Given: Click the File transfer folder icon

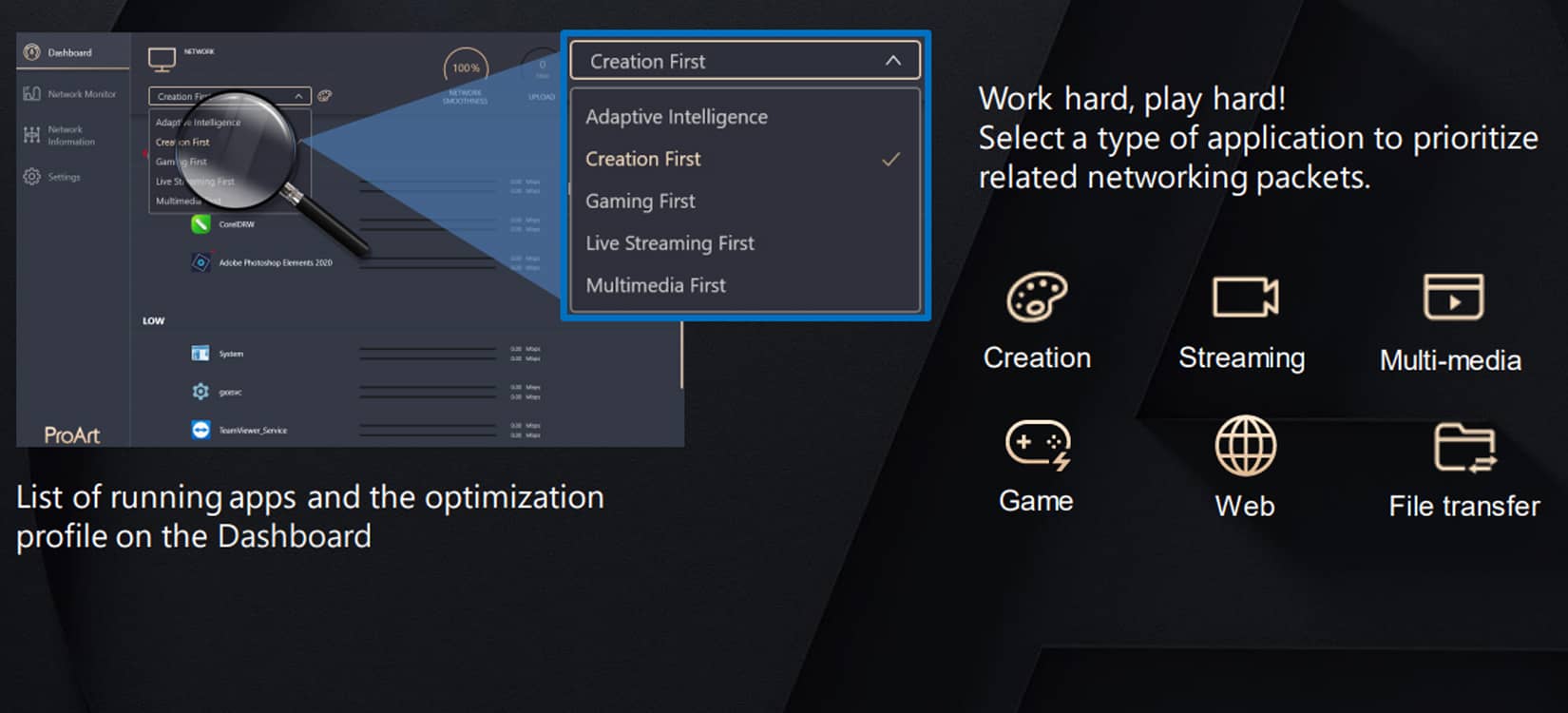Looking at the screenshot, I should click(1464, 447).
